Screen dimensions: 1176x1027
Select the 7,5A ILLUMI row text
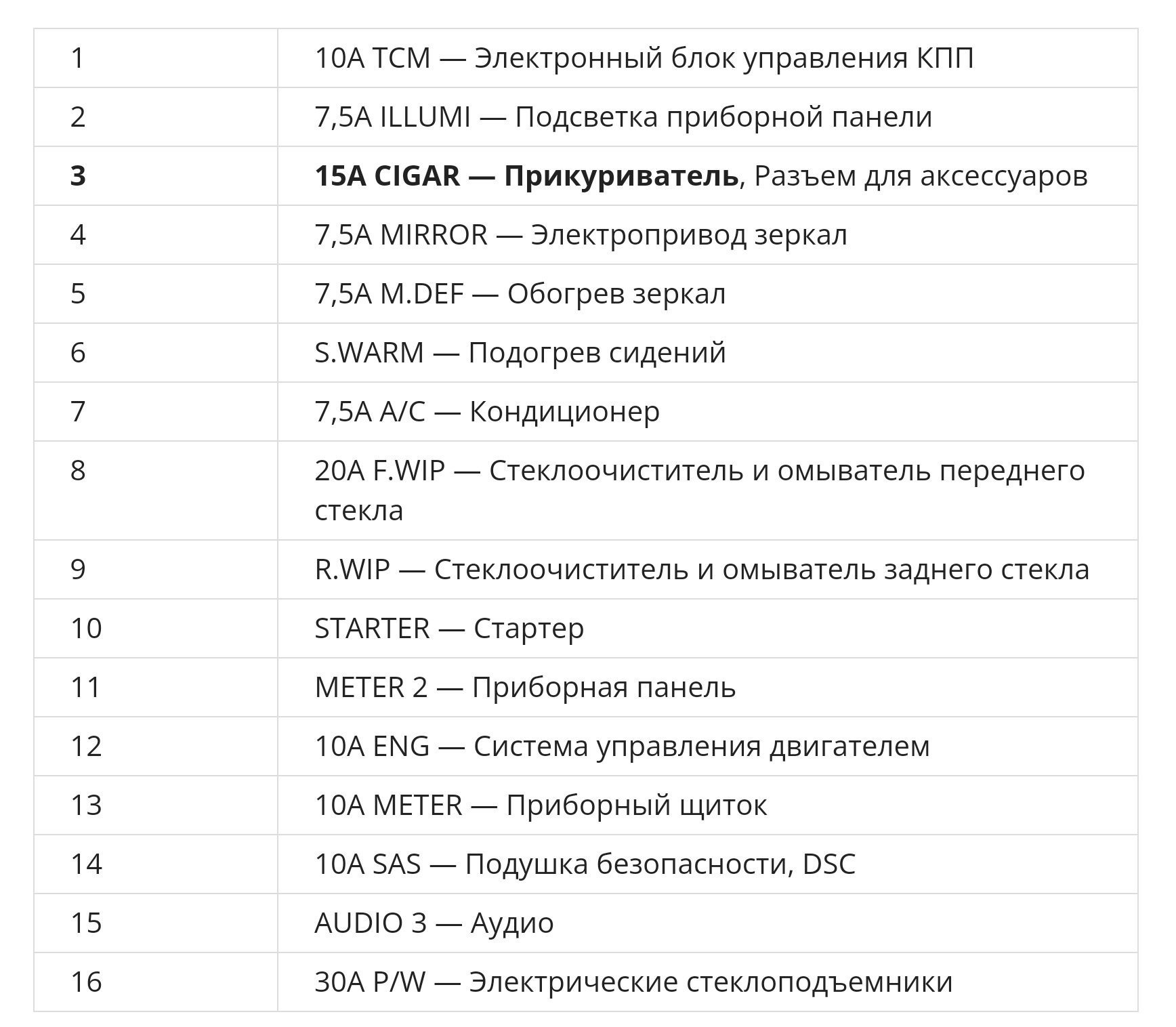623,117
